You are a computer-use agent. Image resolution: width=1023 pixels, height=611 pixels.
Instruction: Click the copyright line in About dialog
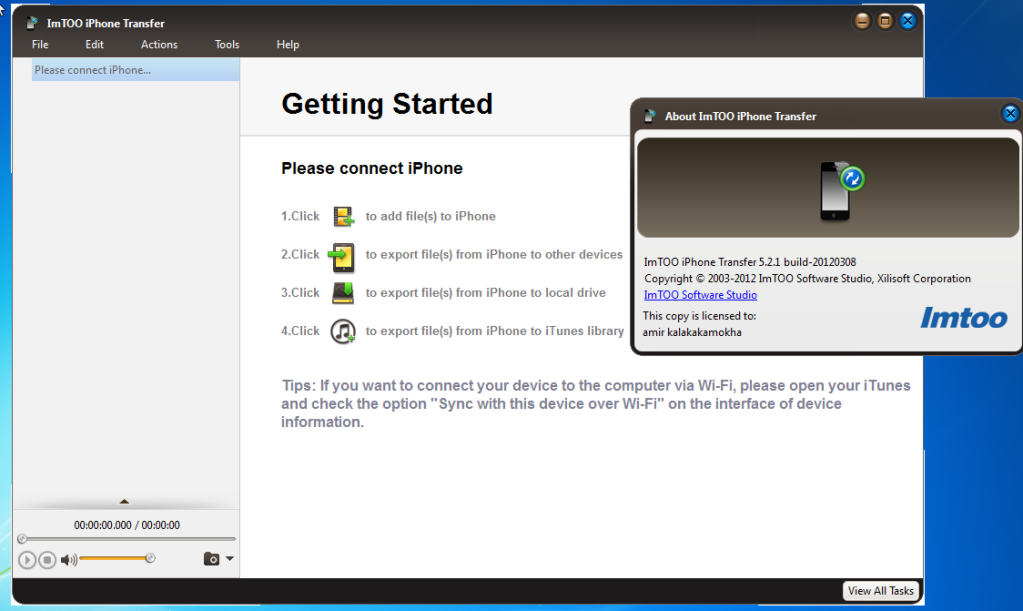pyautogui.click(x=808, y=278)
